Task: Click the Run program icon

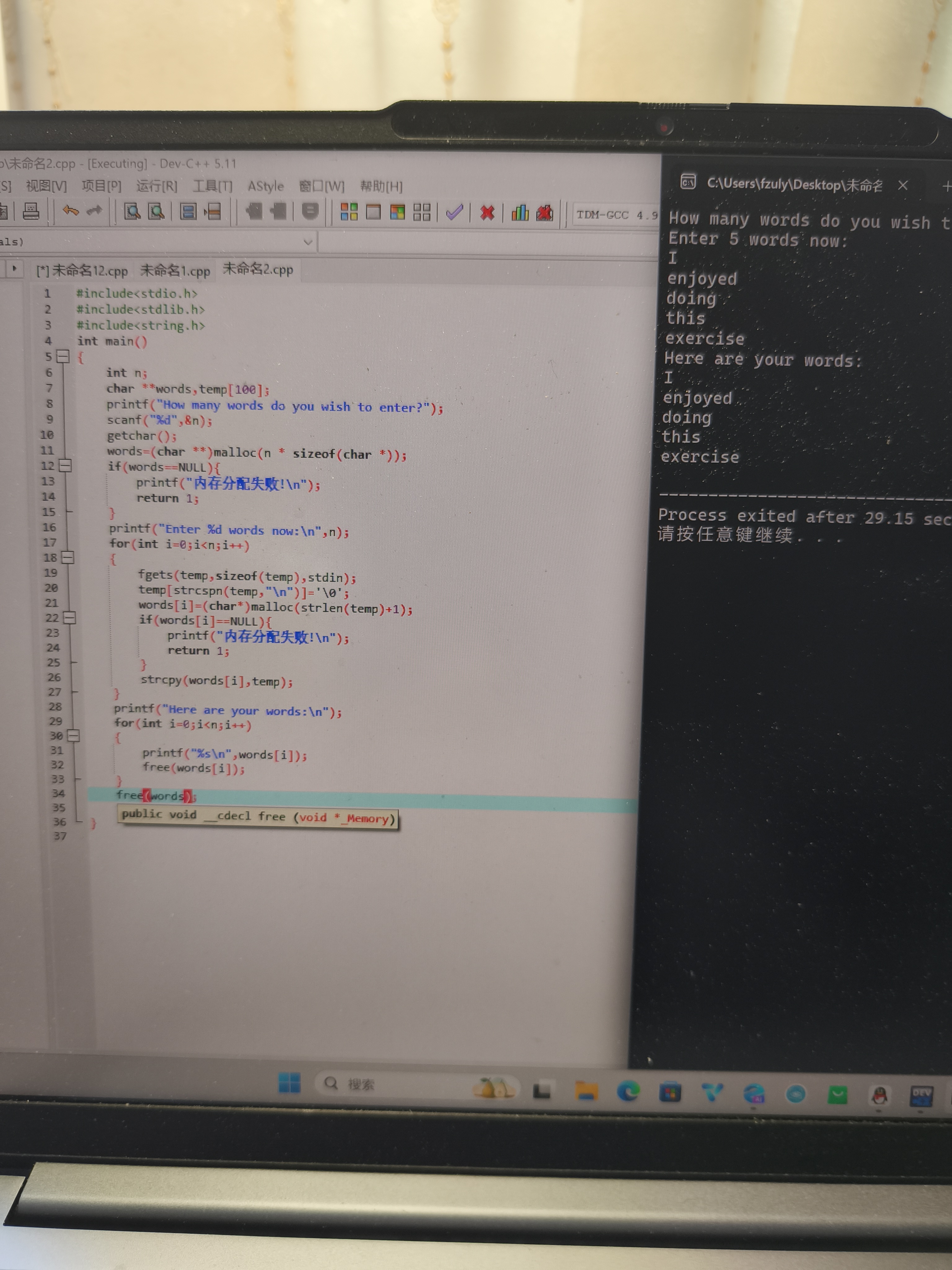Action: tap(373, 212)
